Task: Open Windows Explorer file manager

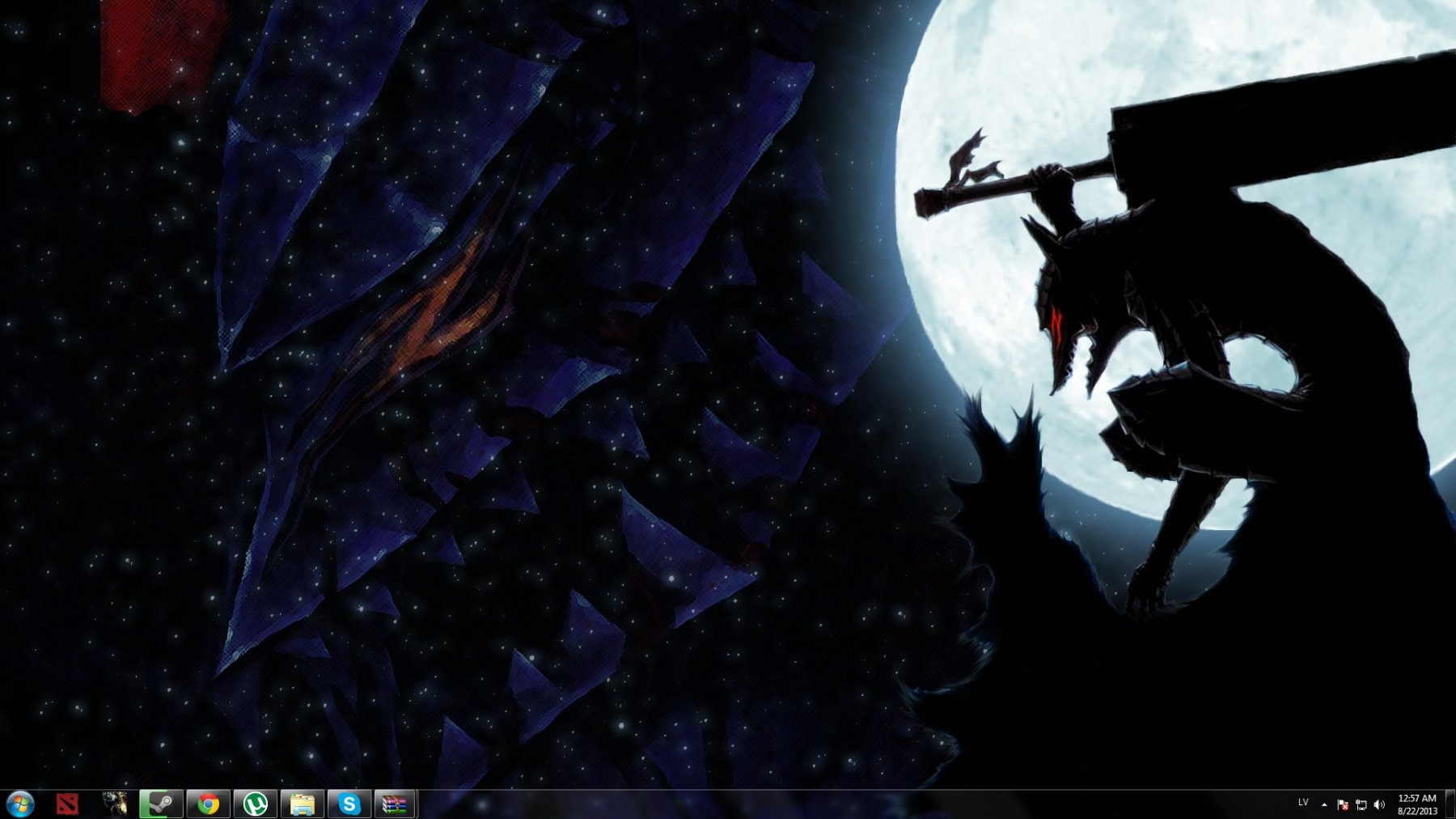Action: coord(303,804)
